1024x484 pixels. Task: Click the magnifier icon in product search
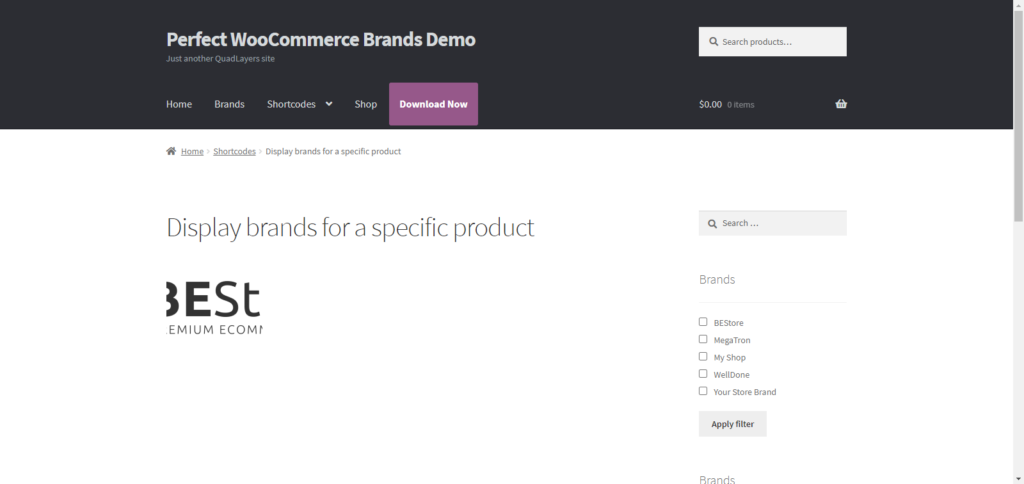click(712, 42)
